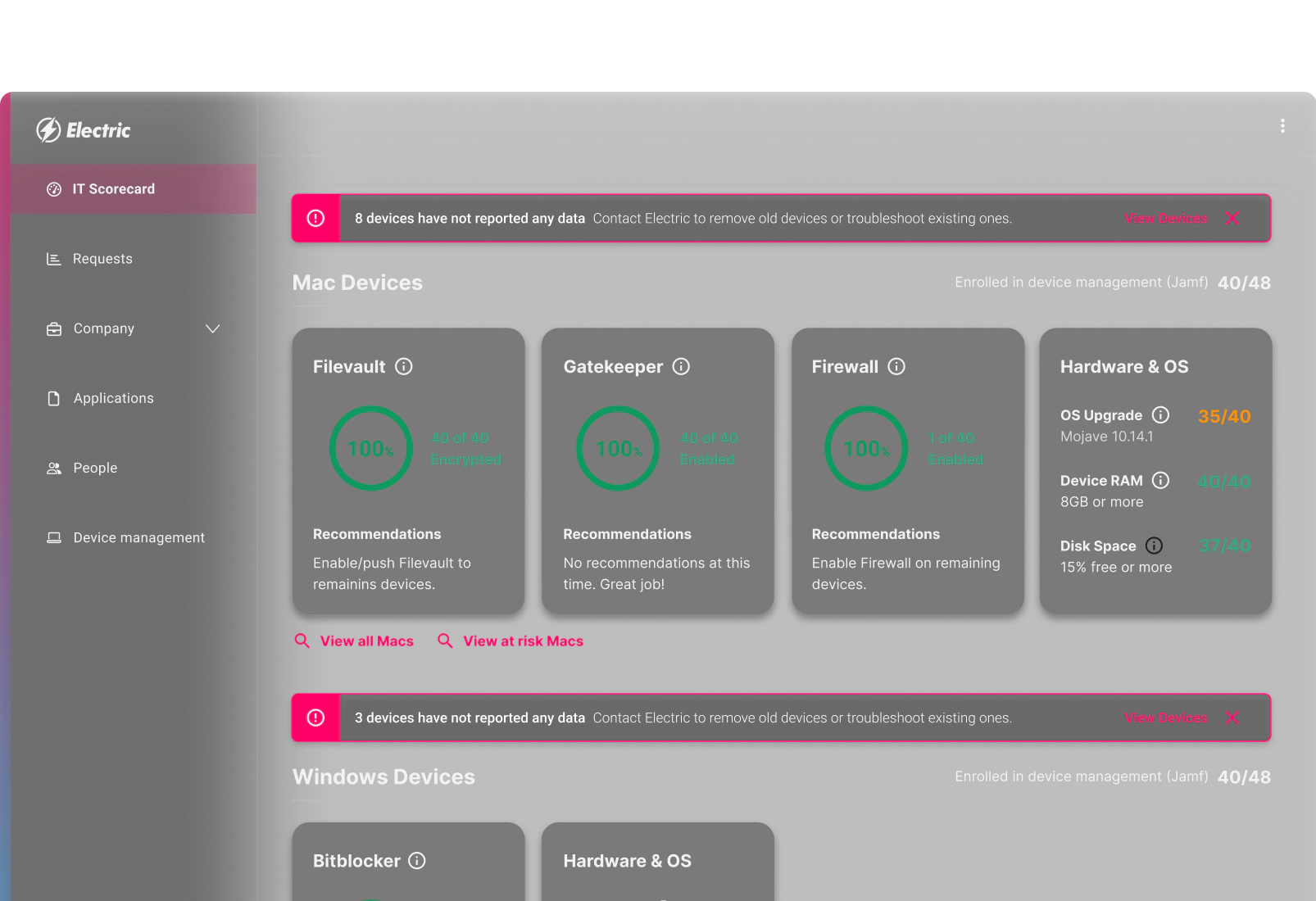This screenshot has width=1316, height=901.
Task: Click the Electric lightning logo
Action: (x=49, y=129)
